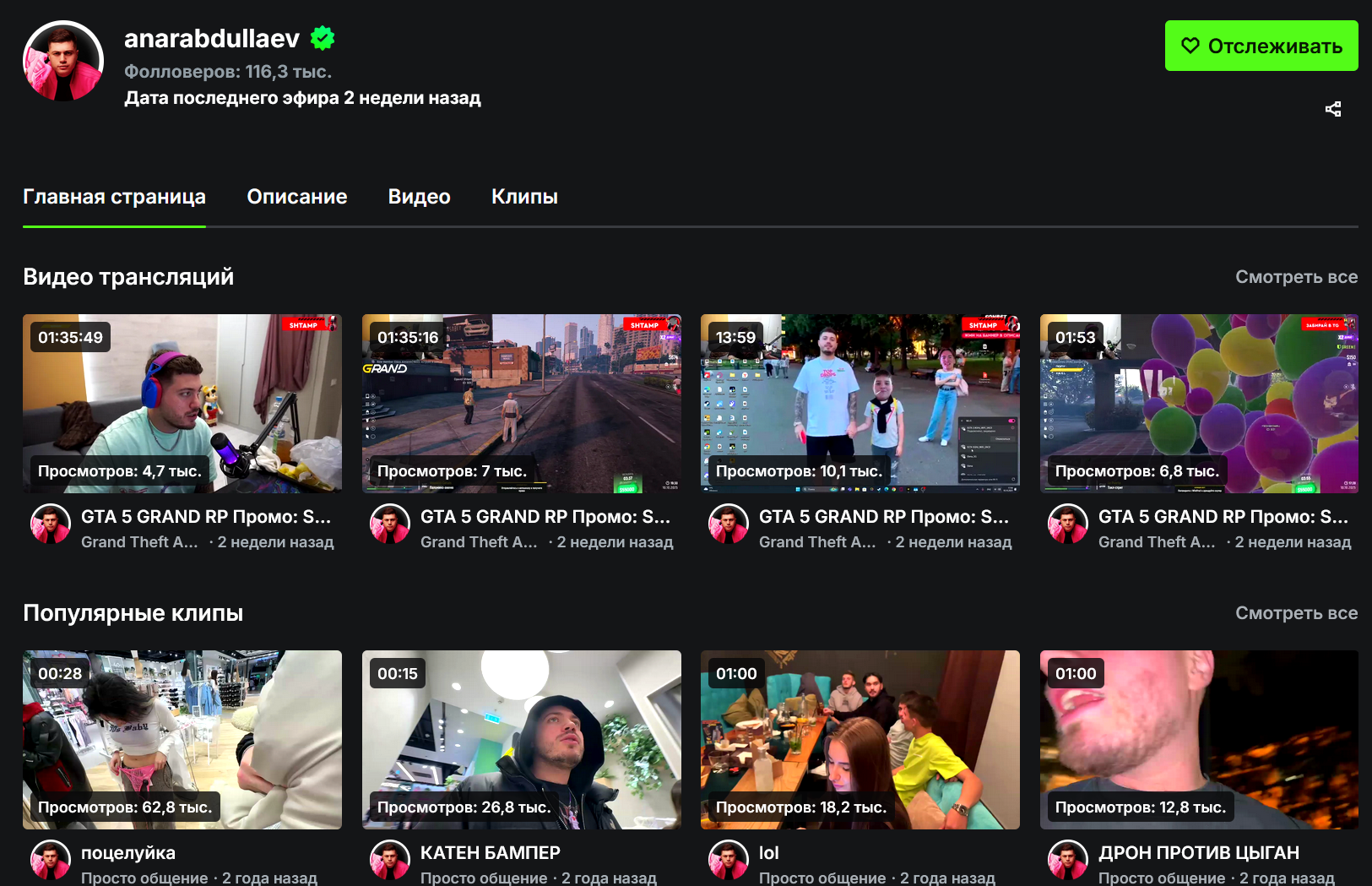
Task: Click the avatar next to the КАТЕН БАМПЕР clip
Action: pos(390,861)
